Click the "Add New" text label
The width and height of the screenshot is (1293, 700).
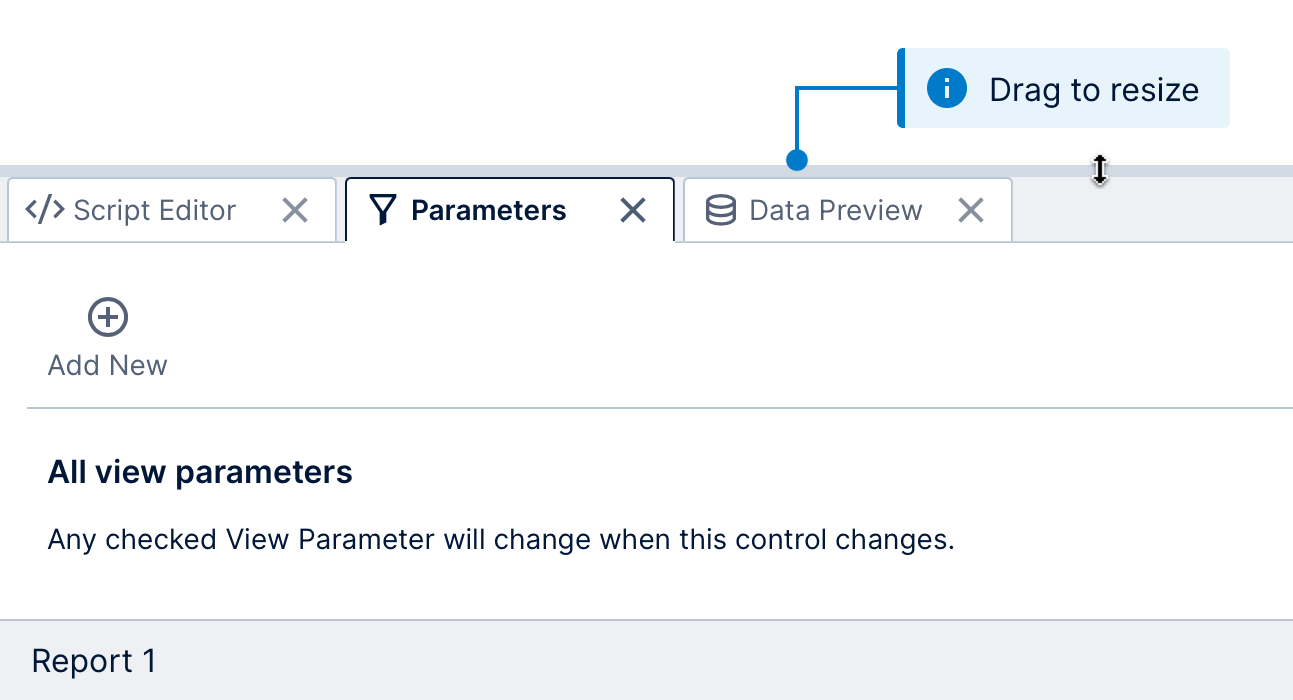(x=108, y=365)
